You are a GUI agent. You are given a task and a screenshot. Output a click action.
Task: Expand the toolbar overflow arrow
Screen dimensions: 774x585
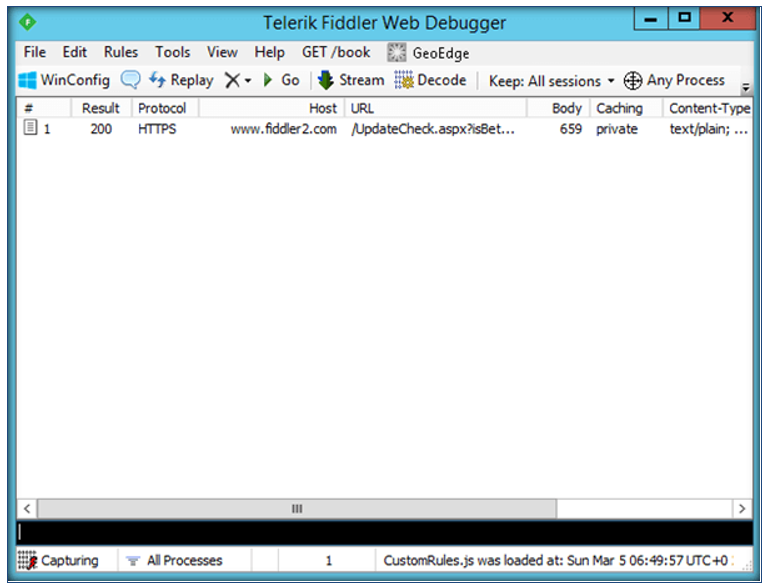(746, 87)
